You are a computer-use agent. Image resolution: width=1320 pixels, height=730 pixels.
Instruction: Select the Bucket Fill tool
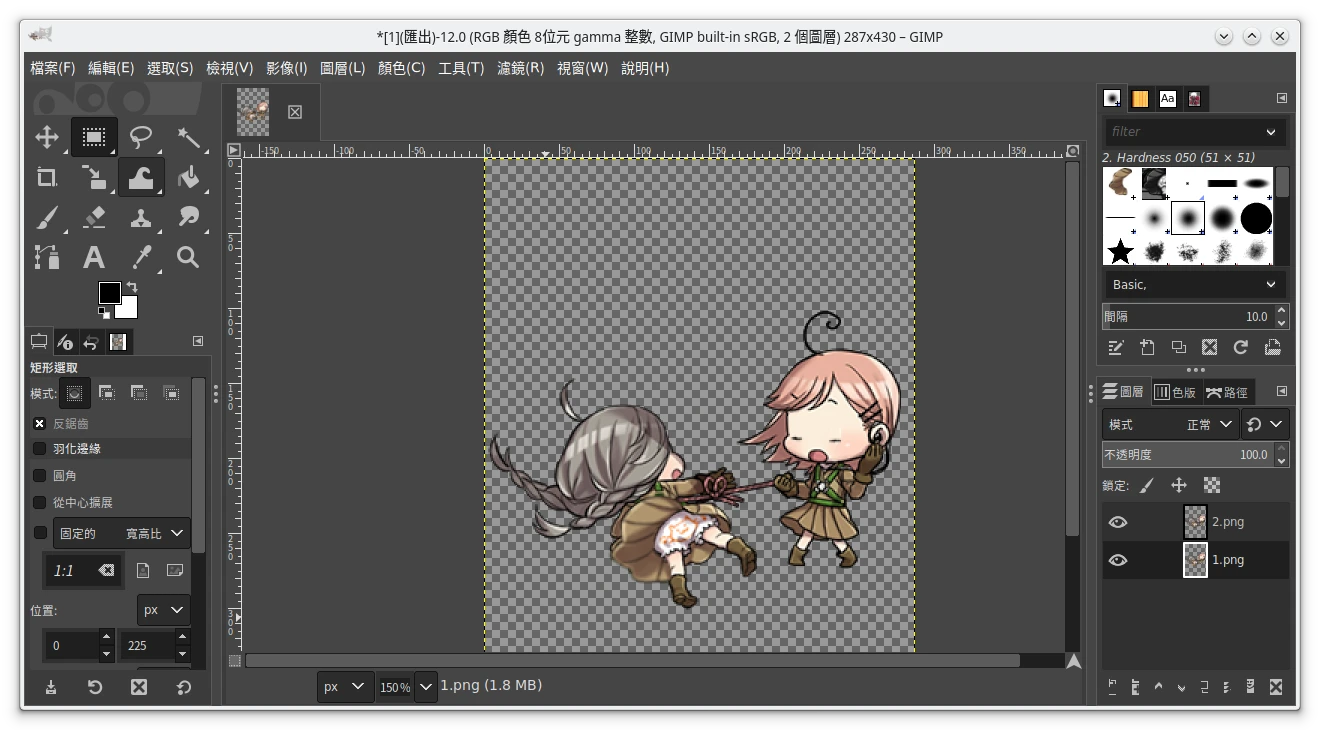coord(188,178)
